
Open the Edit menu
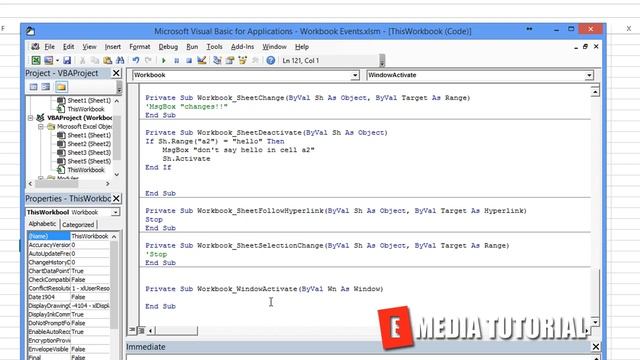click(x=68, y=47)
